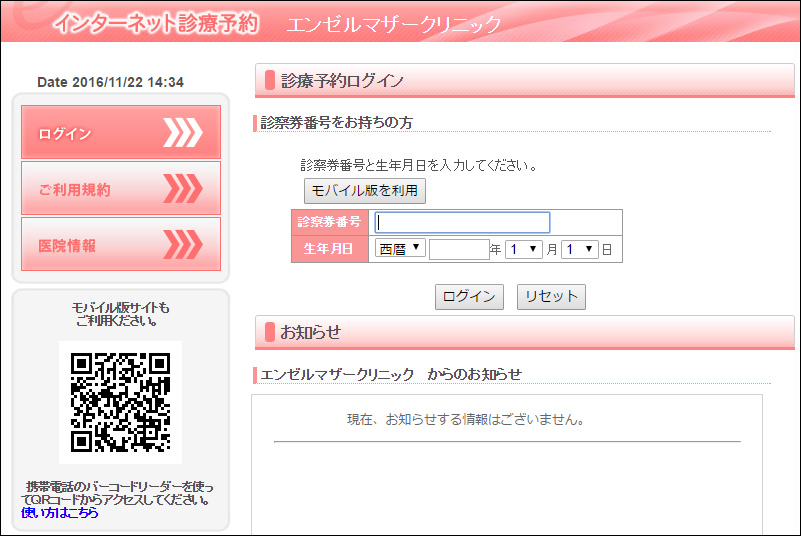The image size is (801, 536).
Task: Click the mobile site QR code image
Action: point(121,403)
